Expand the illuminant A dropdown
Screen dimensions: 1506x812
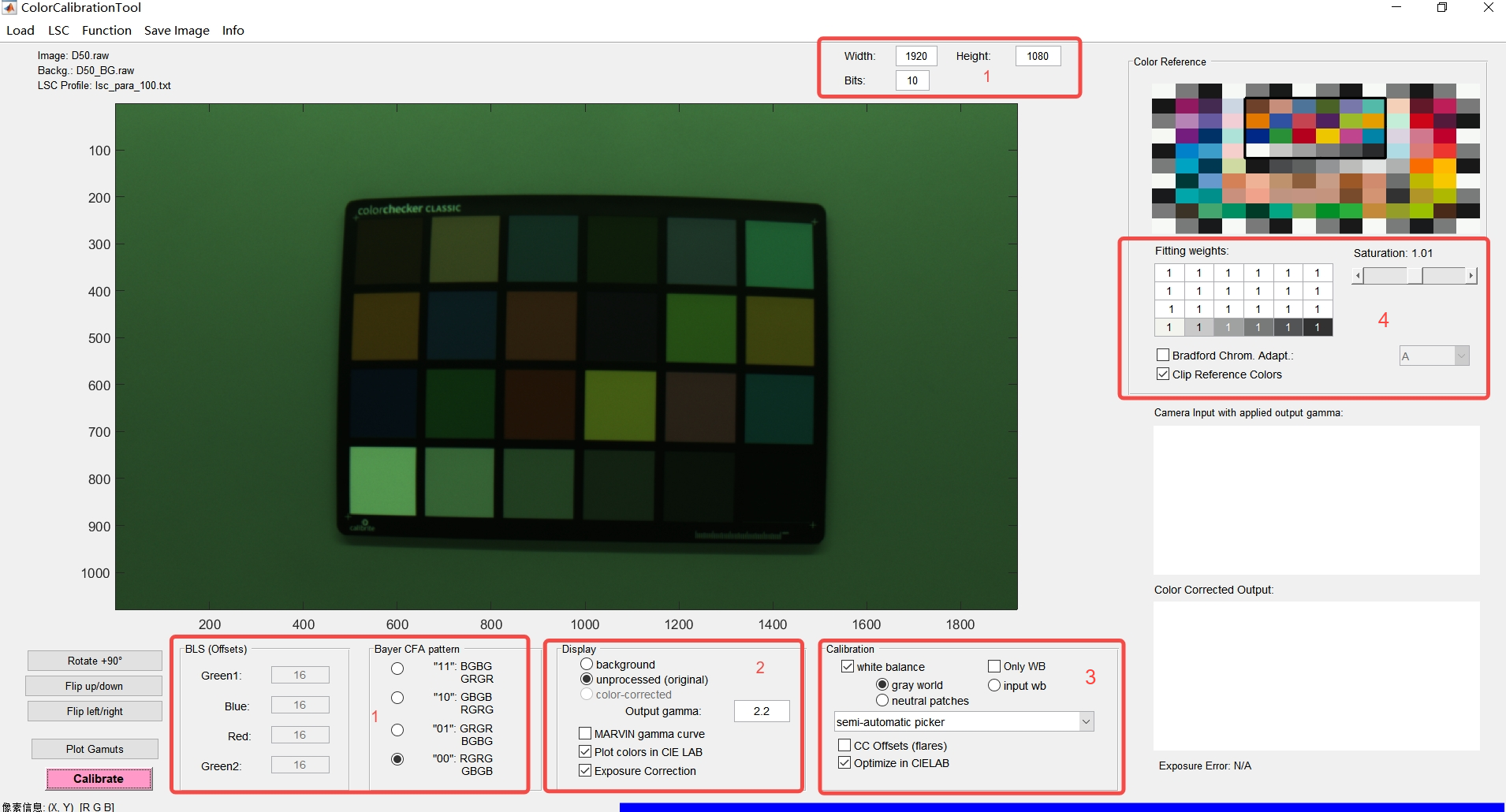(x=1461, y=356)
